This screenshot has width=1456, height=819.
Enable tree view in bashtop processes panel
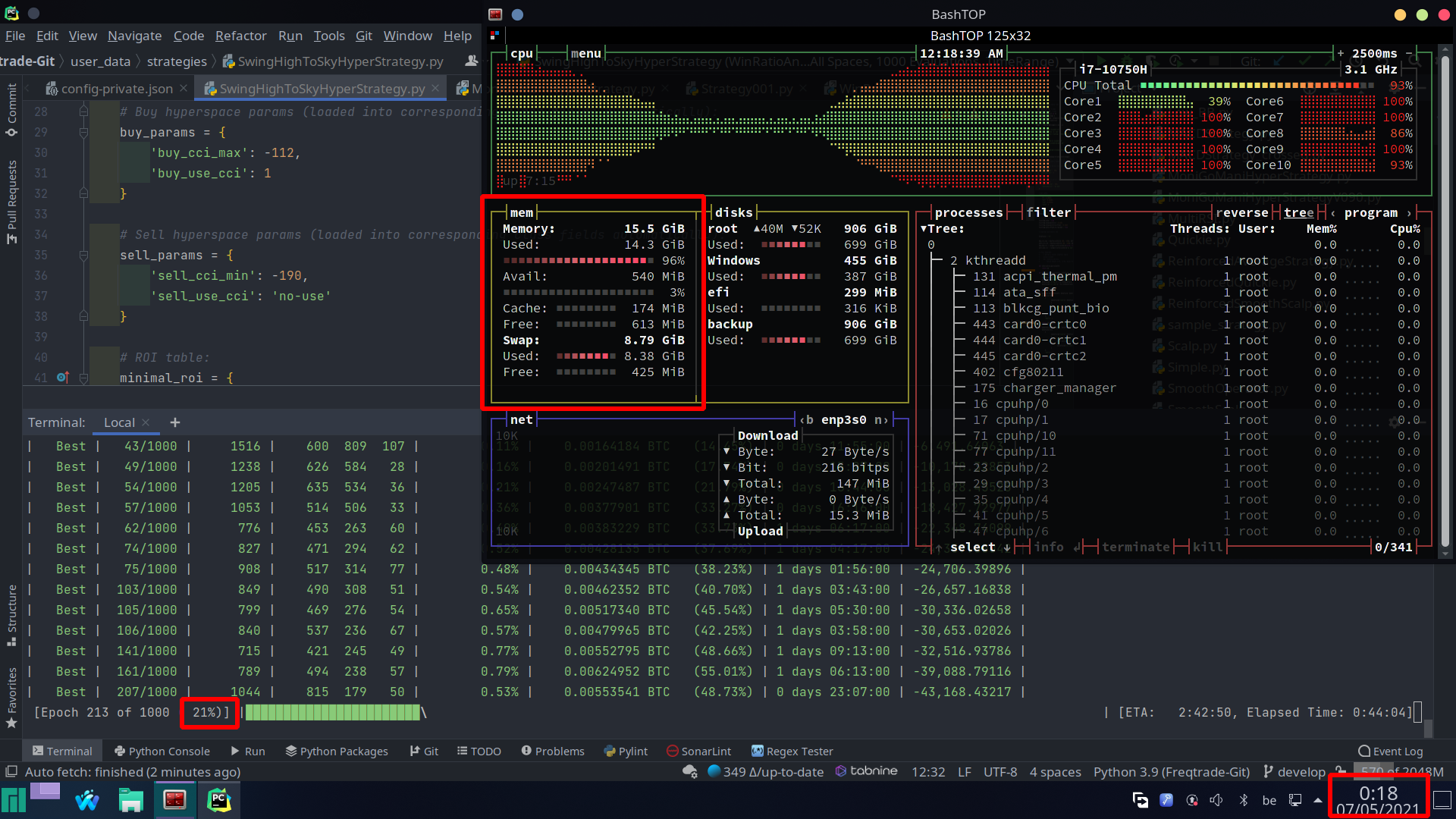point(1298,213)
